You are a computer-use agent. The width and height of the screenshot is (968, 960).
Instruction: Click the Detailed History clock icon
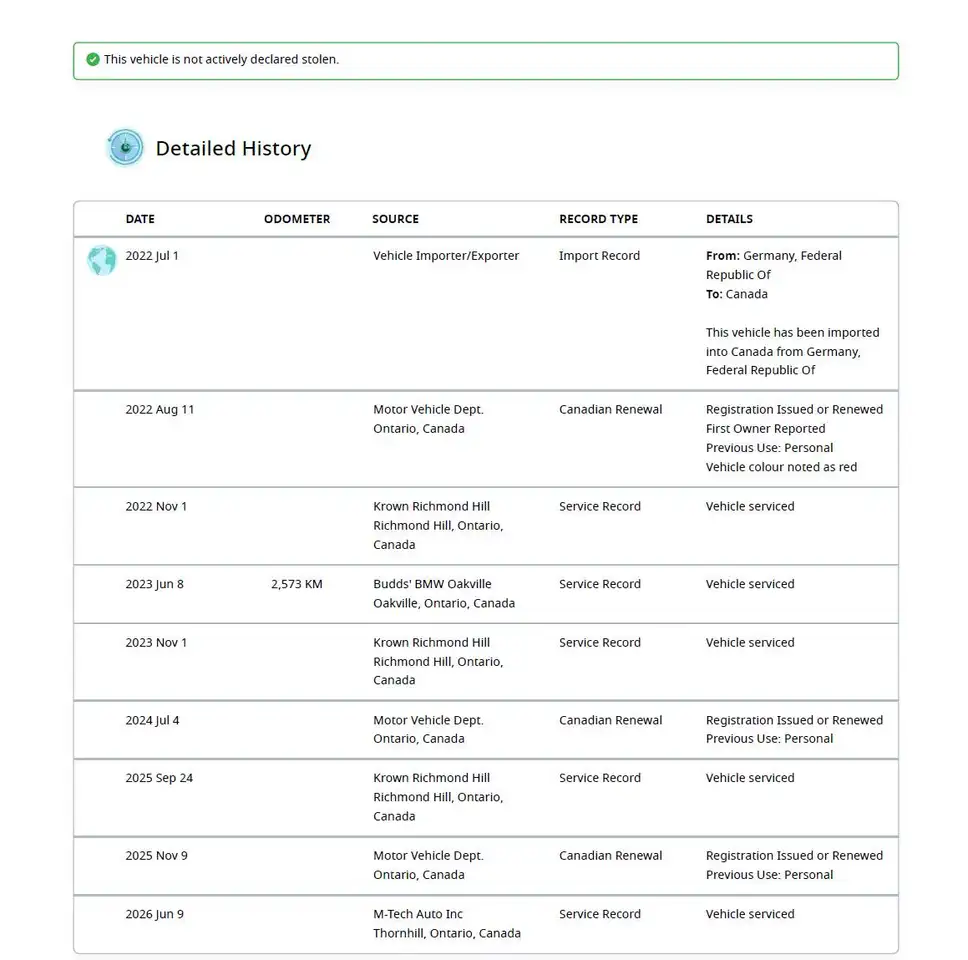(x=125, y=148)
